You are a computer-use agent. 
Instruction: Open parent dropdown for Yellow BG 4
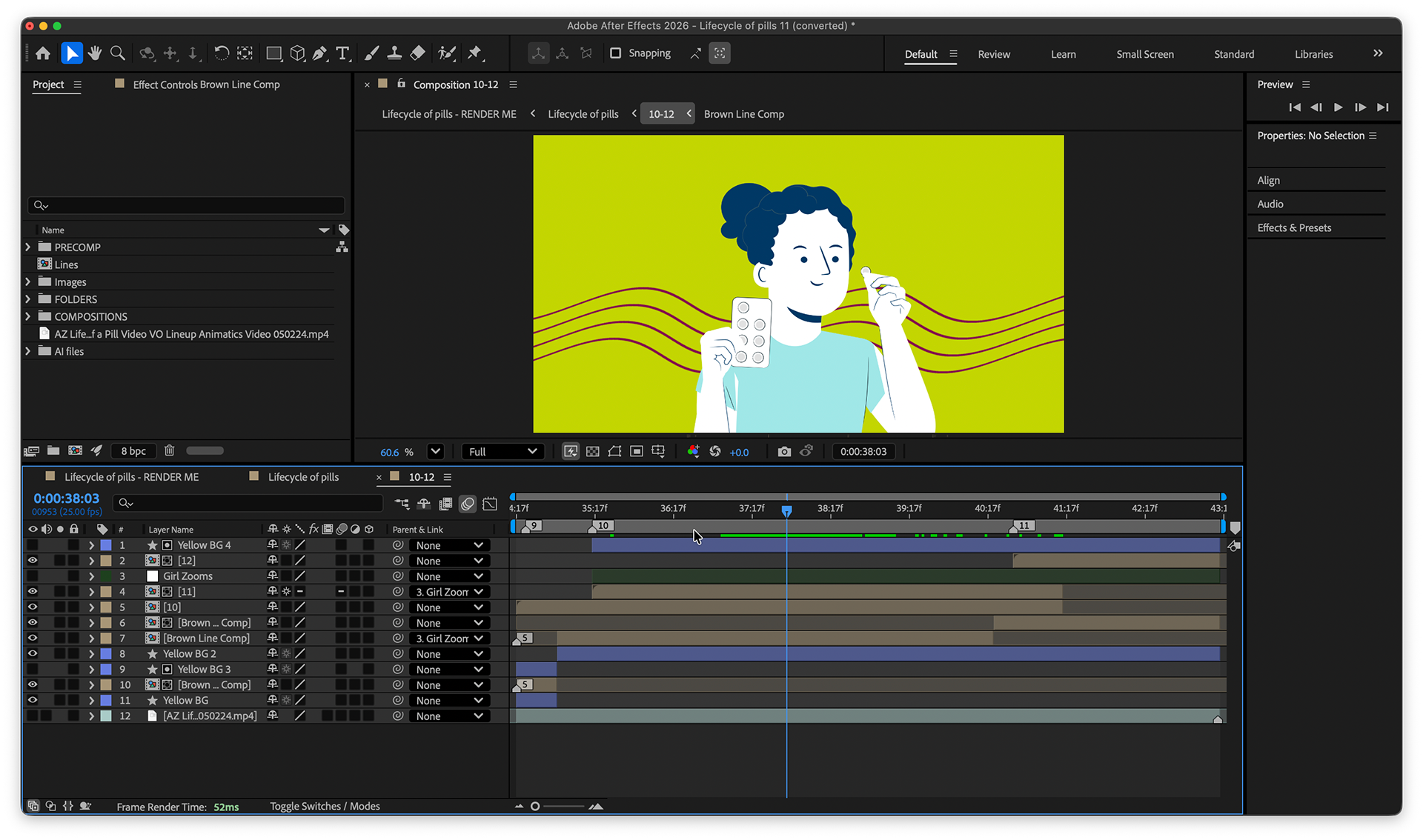click(449, 545)
